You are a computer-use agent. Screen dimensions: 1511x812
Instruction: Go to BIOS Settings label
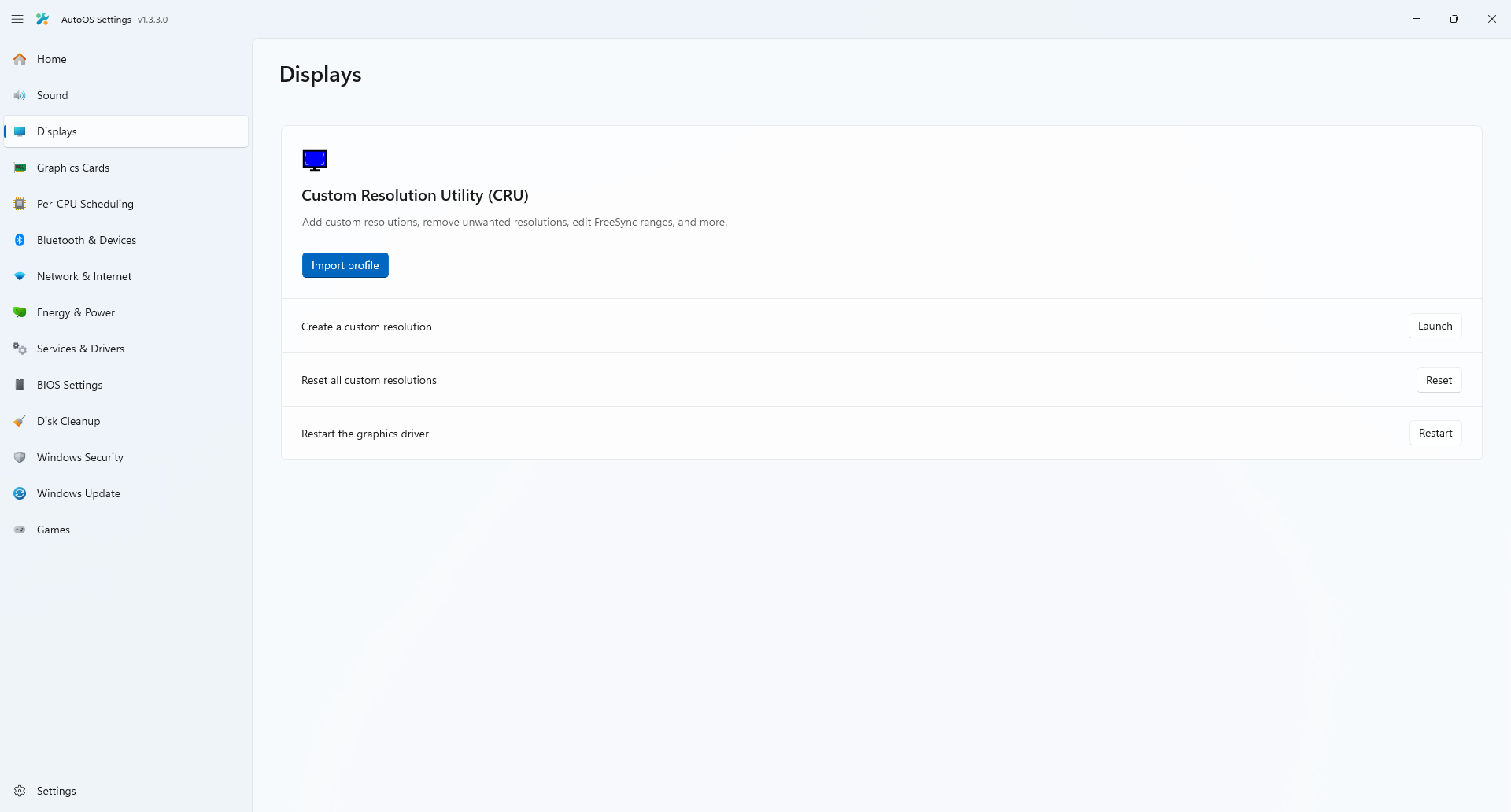[x=69, y=385]
